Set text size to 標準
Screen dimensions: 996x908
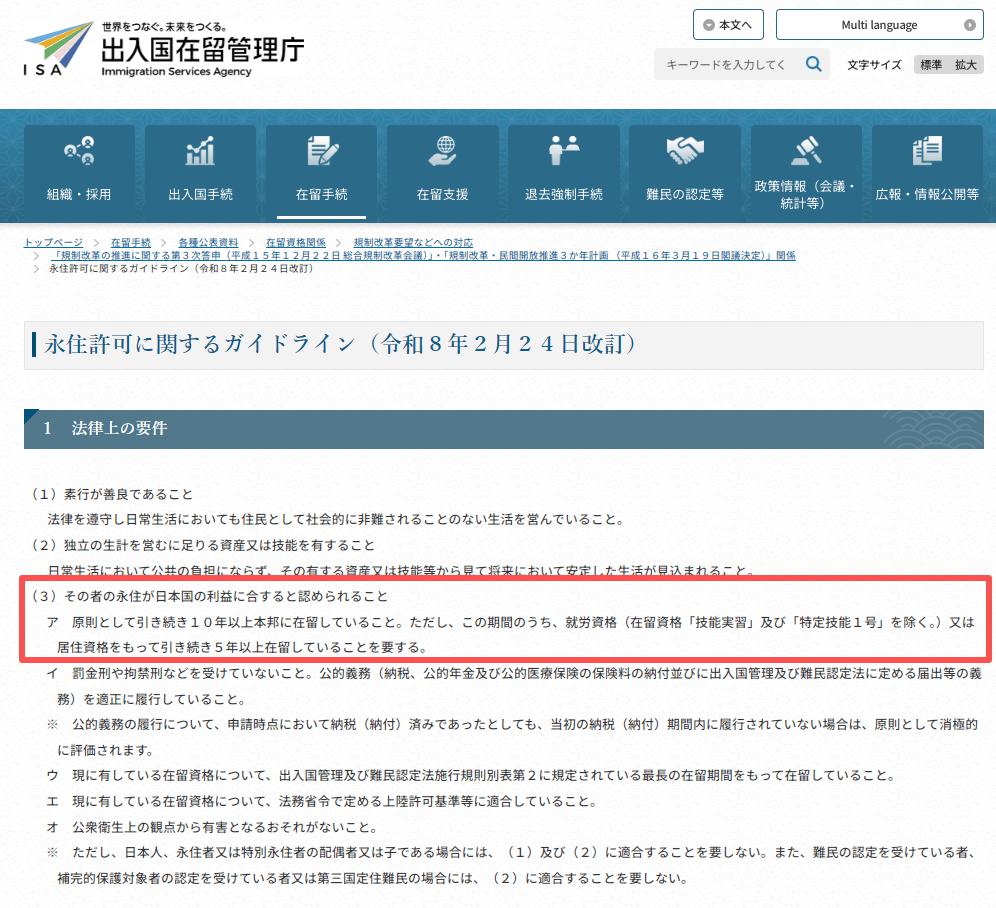[x=931, y=65]
